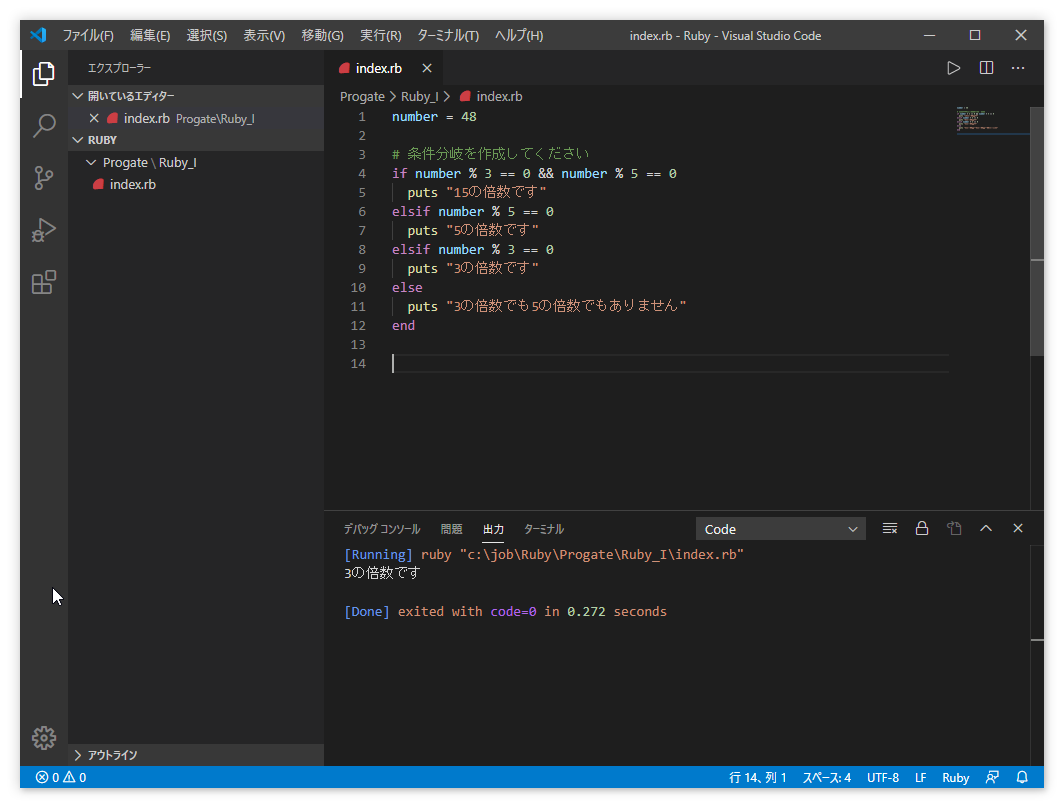Open the ターミナル menu in menu bar
Image resolution: width=1064 pixels, height=808 pixels.
tap(447, 36)
